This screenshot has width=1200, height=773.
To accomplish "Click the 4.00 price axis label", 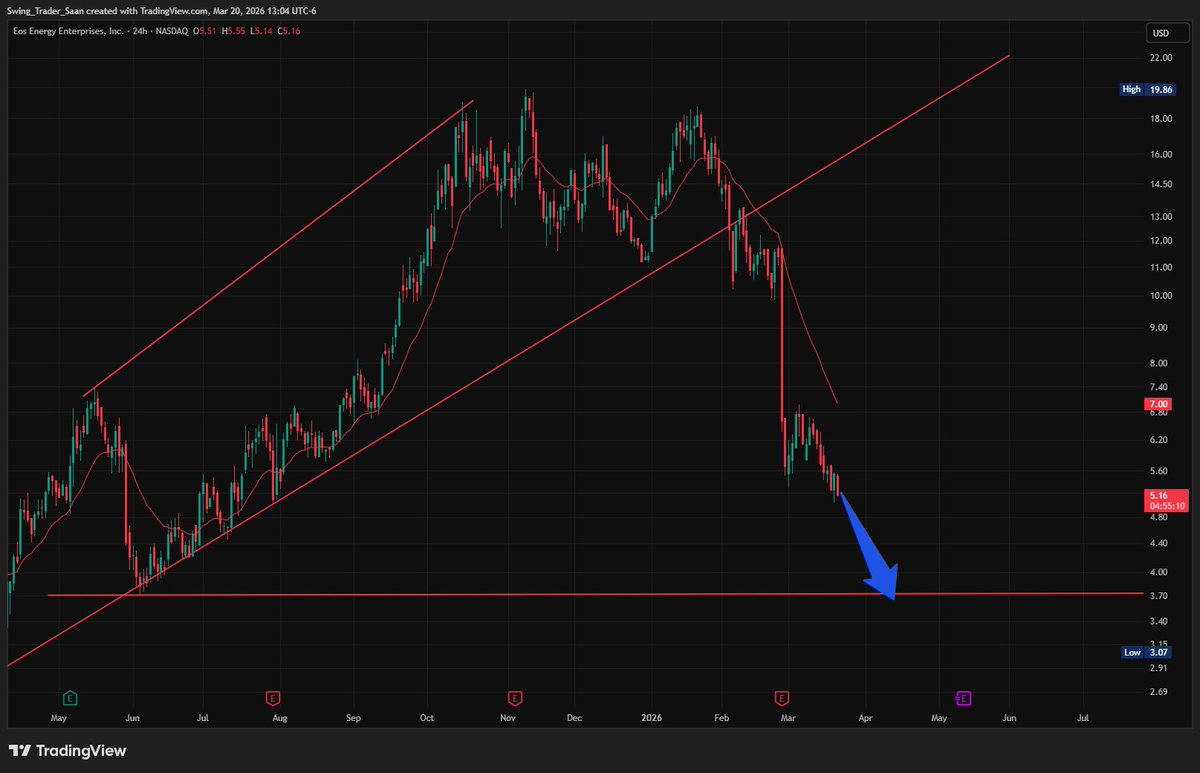I will (x=1161, y=573).
